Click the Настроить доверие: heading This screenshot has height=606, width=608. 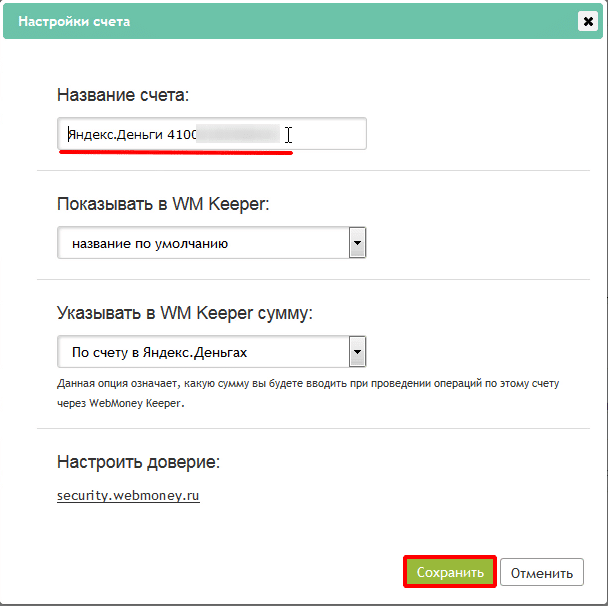(138, 462)
